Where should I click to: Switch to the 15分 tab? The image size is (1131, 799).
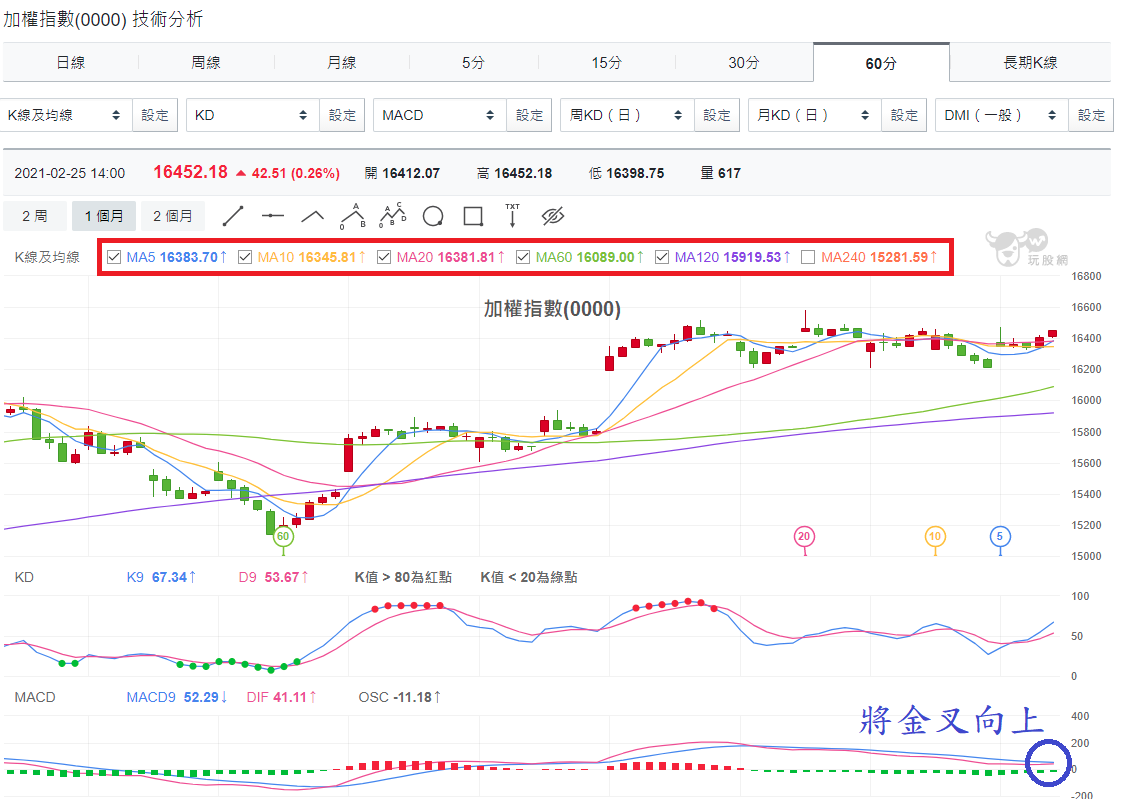[x=606, y=63]
